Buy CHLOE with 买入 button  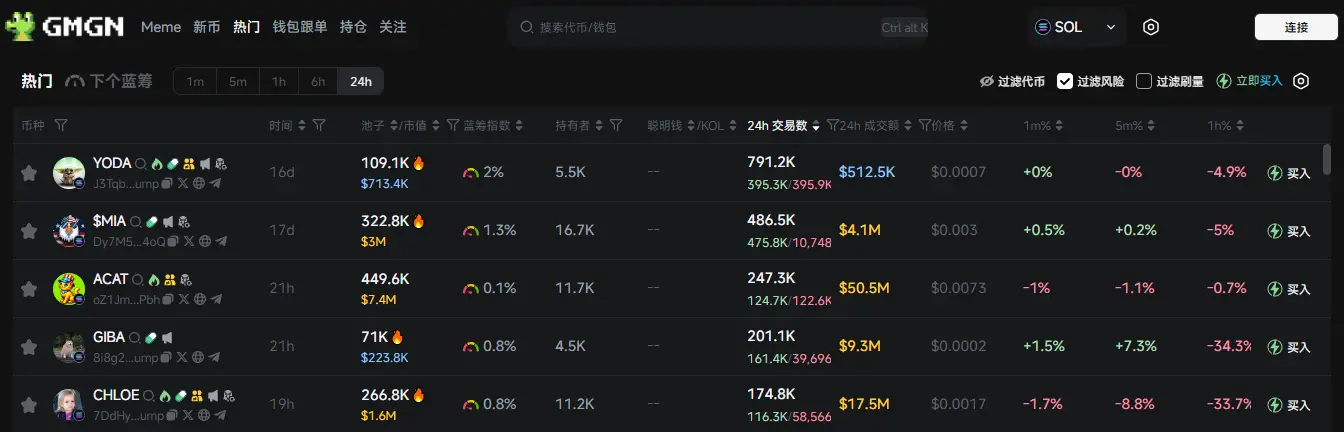point(1289,405)
